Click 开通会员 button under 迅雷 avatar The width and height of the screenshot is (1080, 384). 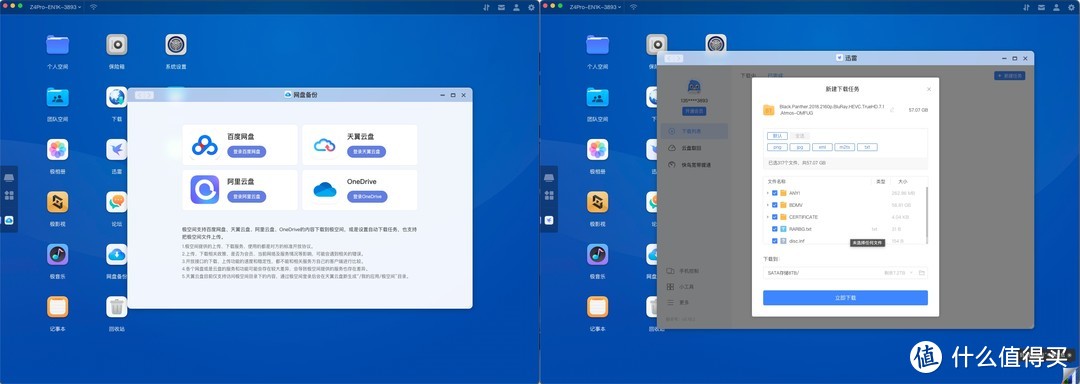694,111
